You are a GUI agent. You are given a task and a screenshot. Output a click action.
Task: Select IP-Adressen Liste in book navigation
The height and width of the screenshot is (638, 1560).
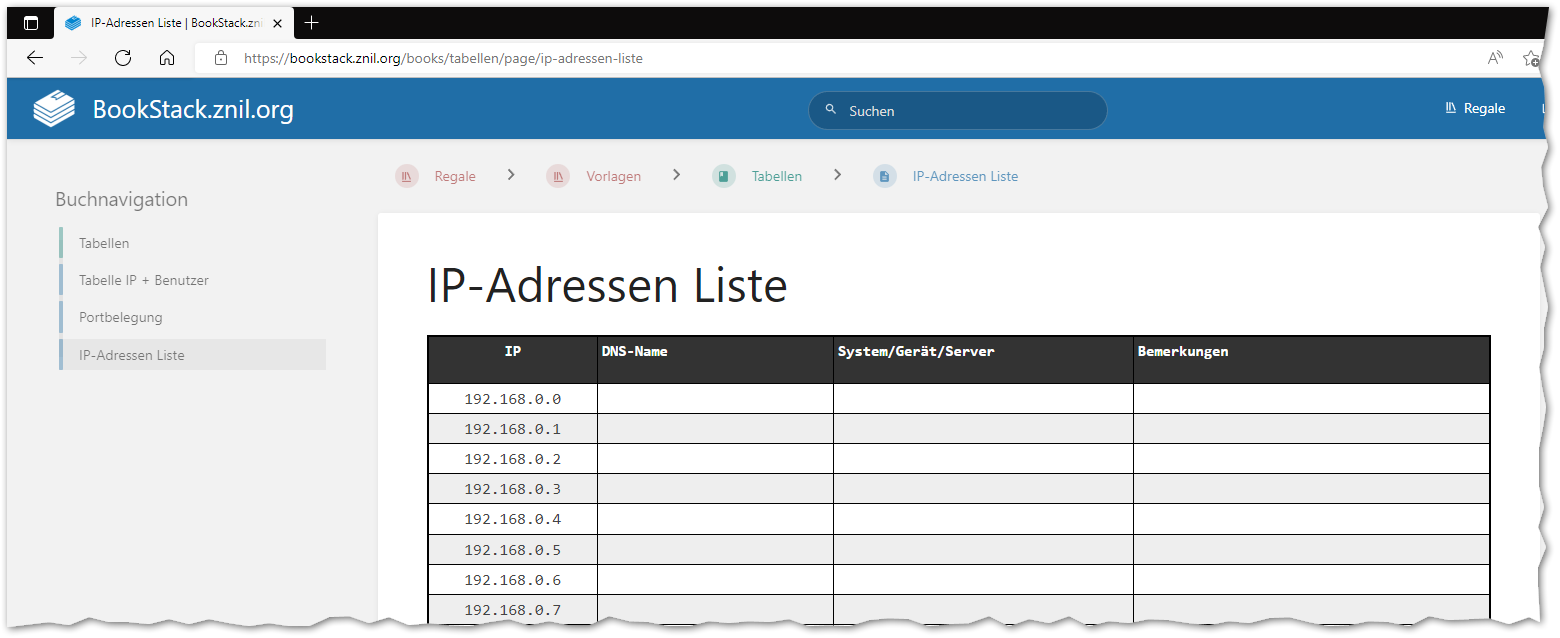click(x=132, y=355)
